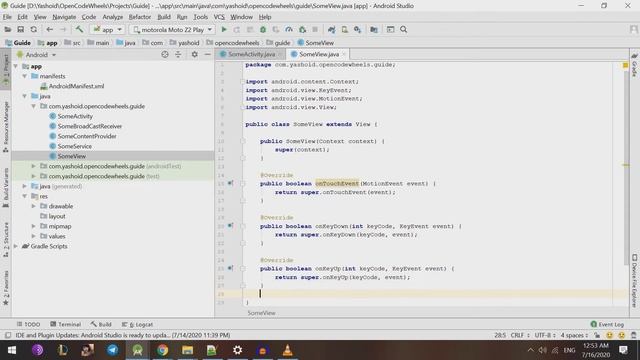Click the Collapse All icon in Project panel
This screenshot has width=640, height=360.
tap(178, 54)
